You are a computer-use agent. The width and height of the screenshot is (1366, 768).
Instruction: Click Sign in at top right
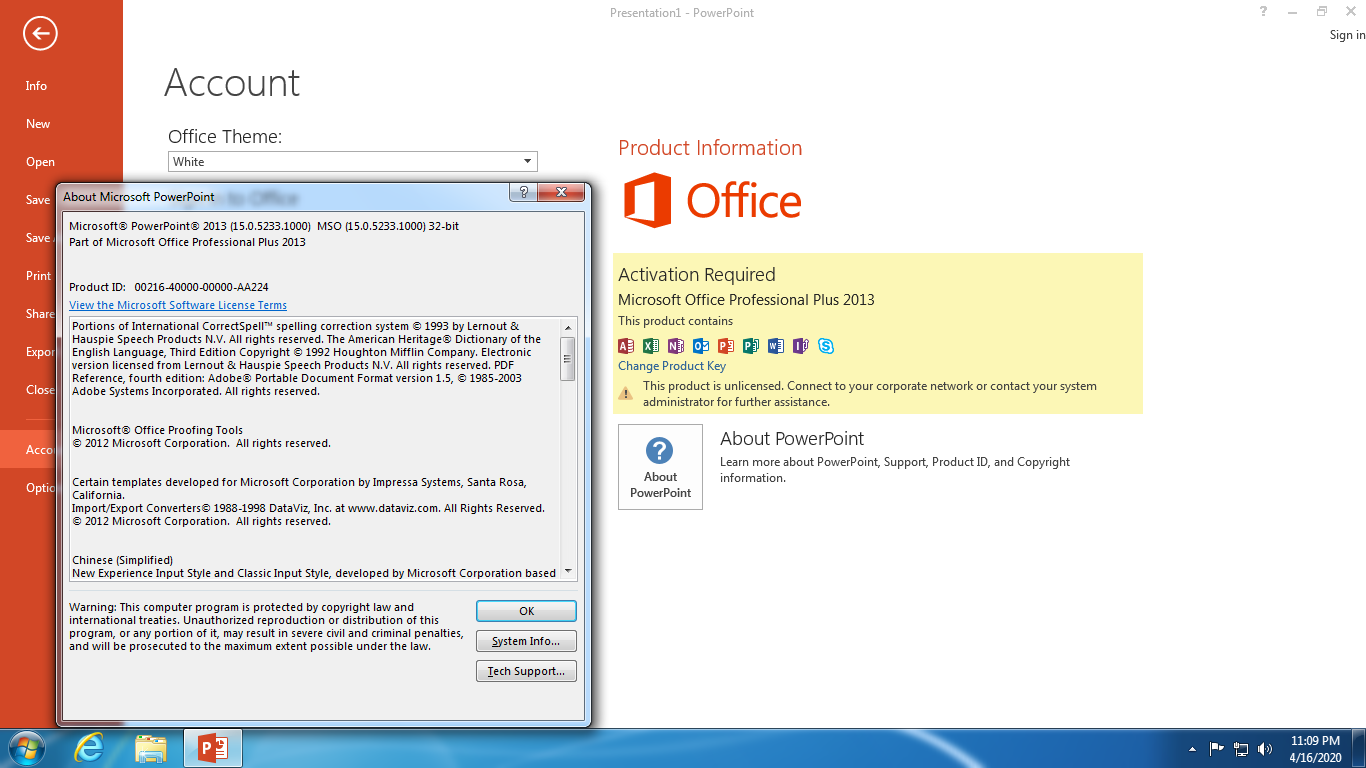coord(1347,35)
